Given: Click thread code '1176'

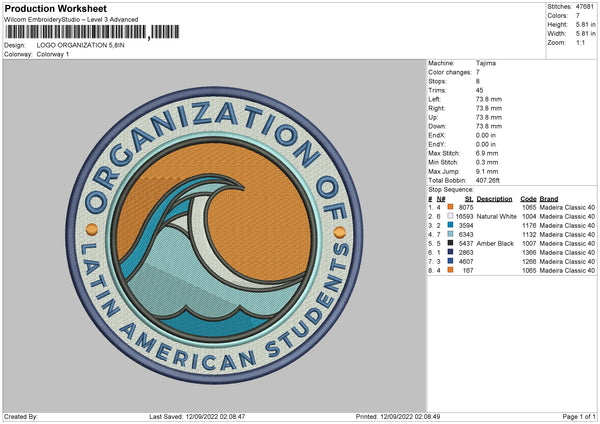Looking at the screenshot, I should pos(530,225).
